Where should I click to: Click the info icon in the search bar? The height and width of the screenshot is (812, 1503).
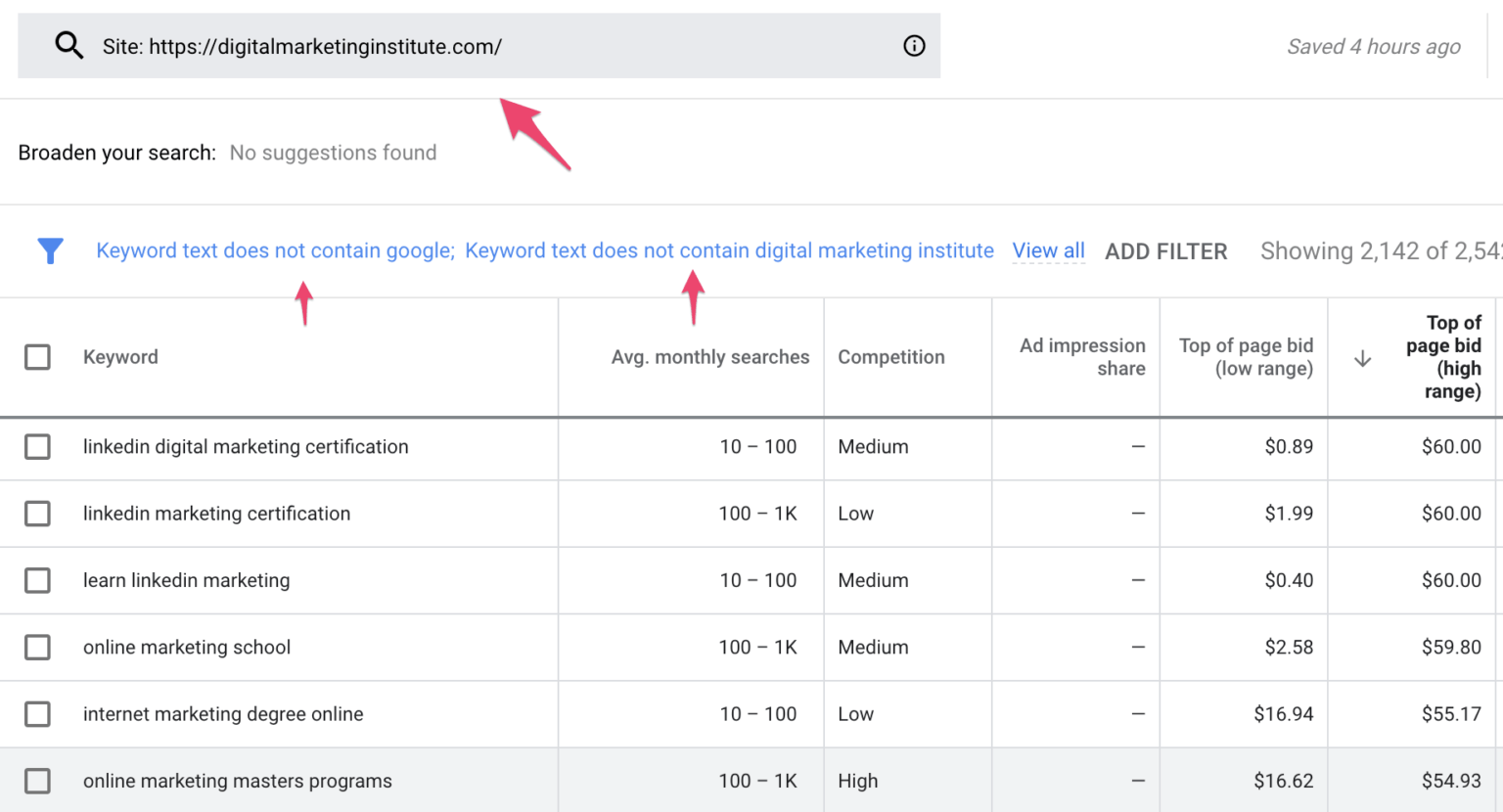click(x=914, y=45)
